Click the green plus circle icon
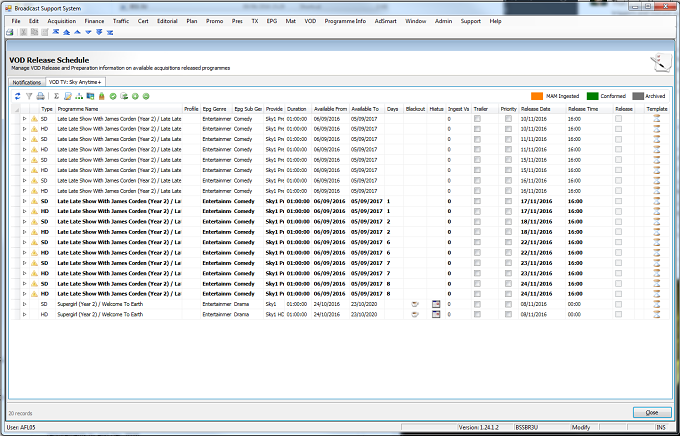 pos(135,96)
